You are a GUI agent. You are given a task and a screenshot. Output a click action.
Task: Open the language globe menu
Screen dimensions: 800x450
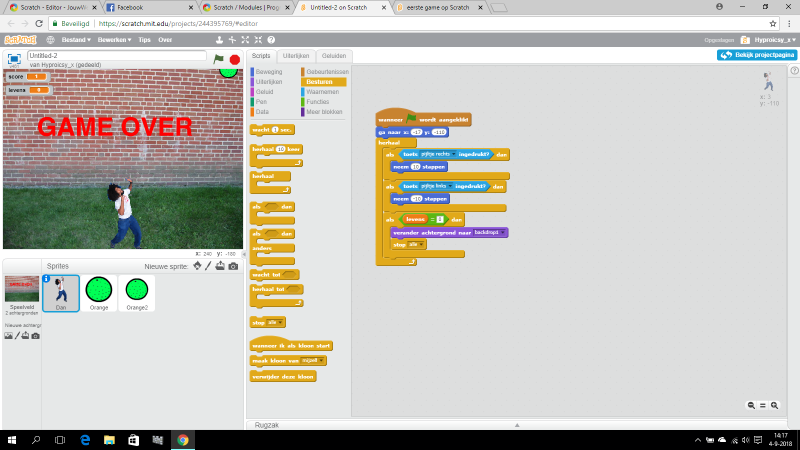50,40
